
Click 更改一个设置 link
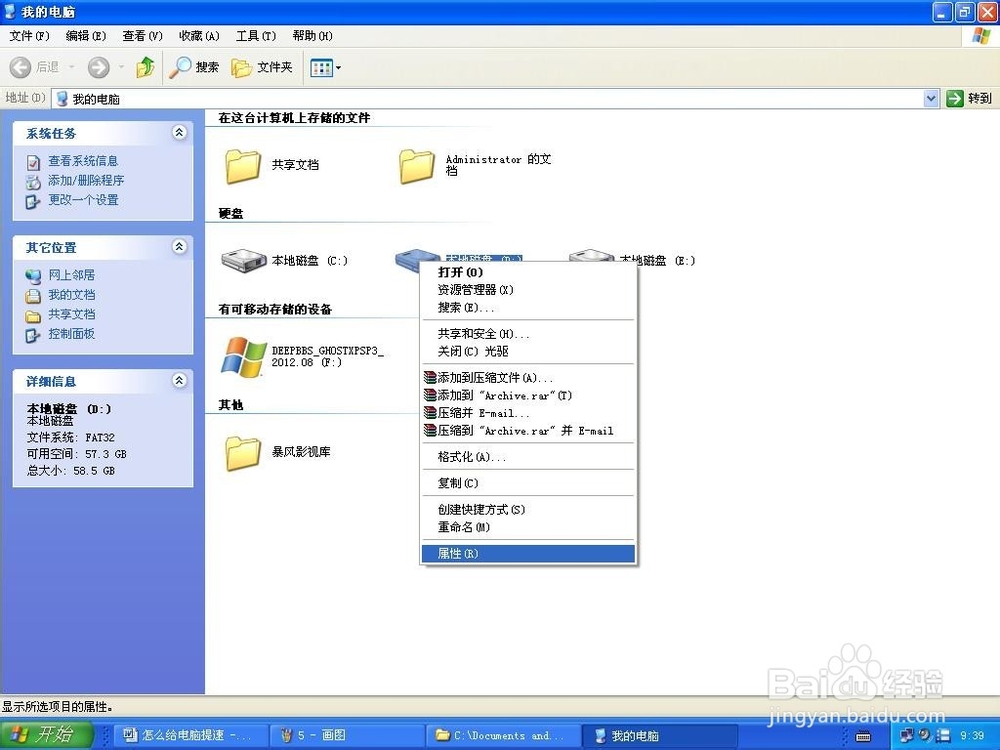[84, 200]
